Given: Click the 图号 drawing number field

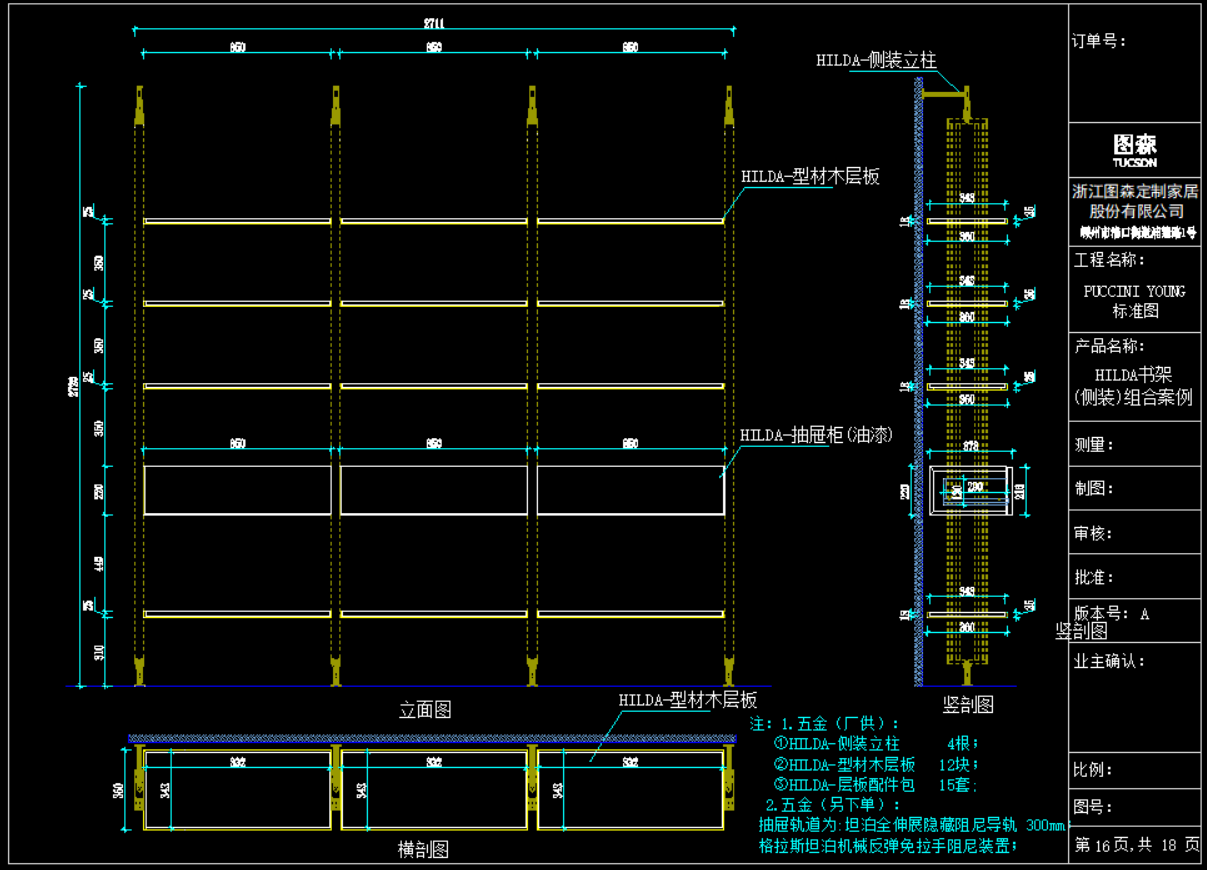Looking at the screenshot, I should 1093,807.
